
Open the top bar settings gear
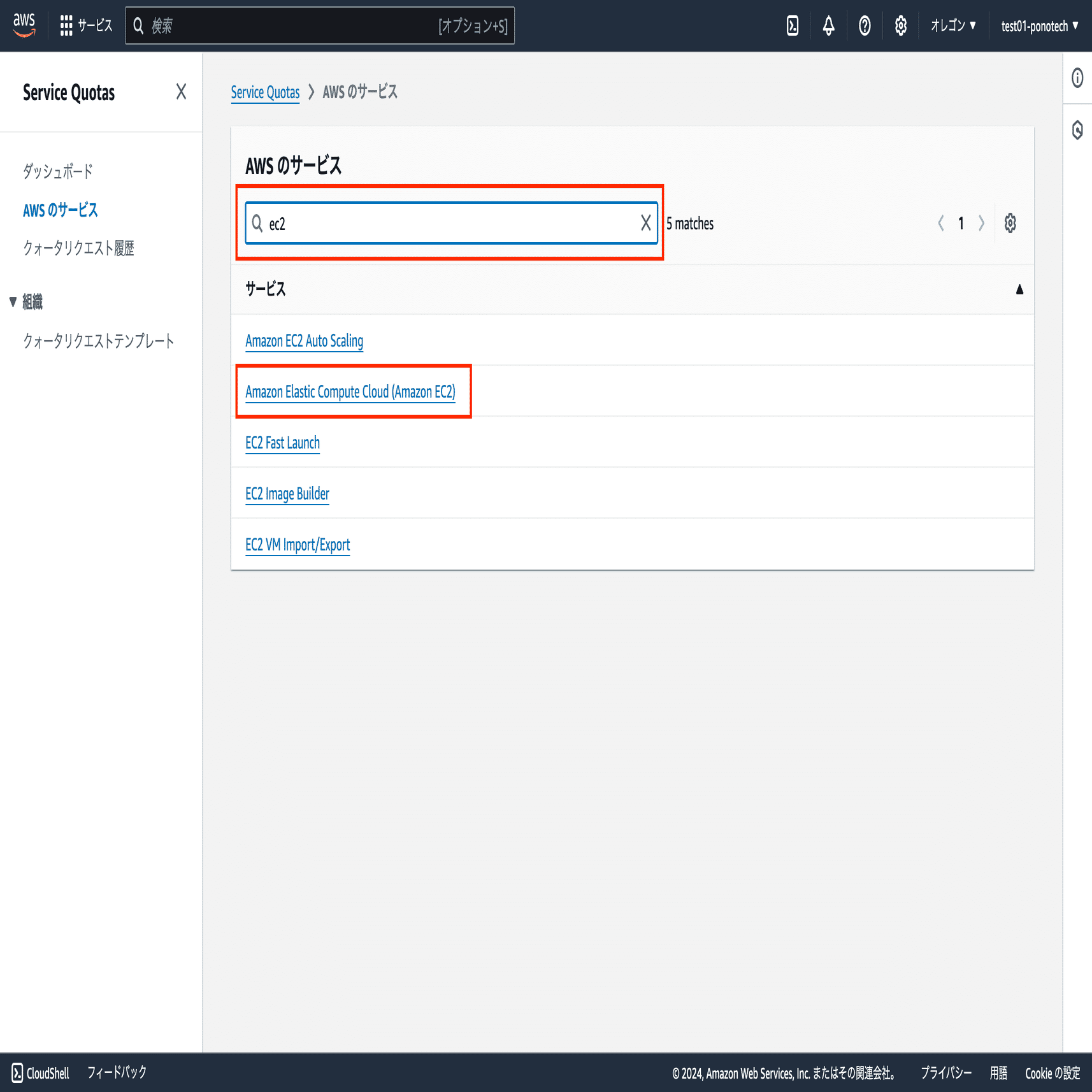[901, 25]
